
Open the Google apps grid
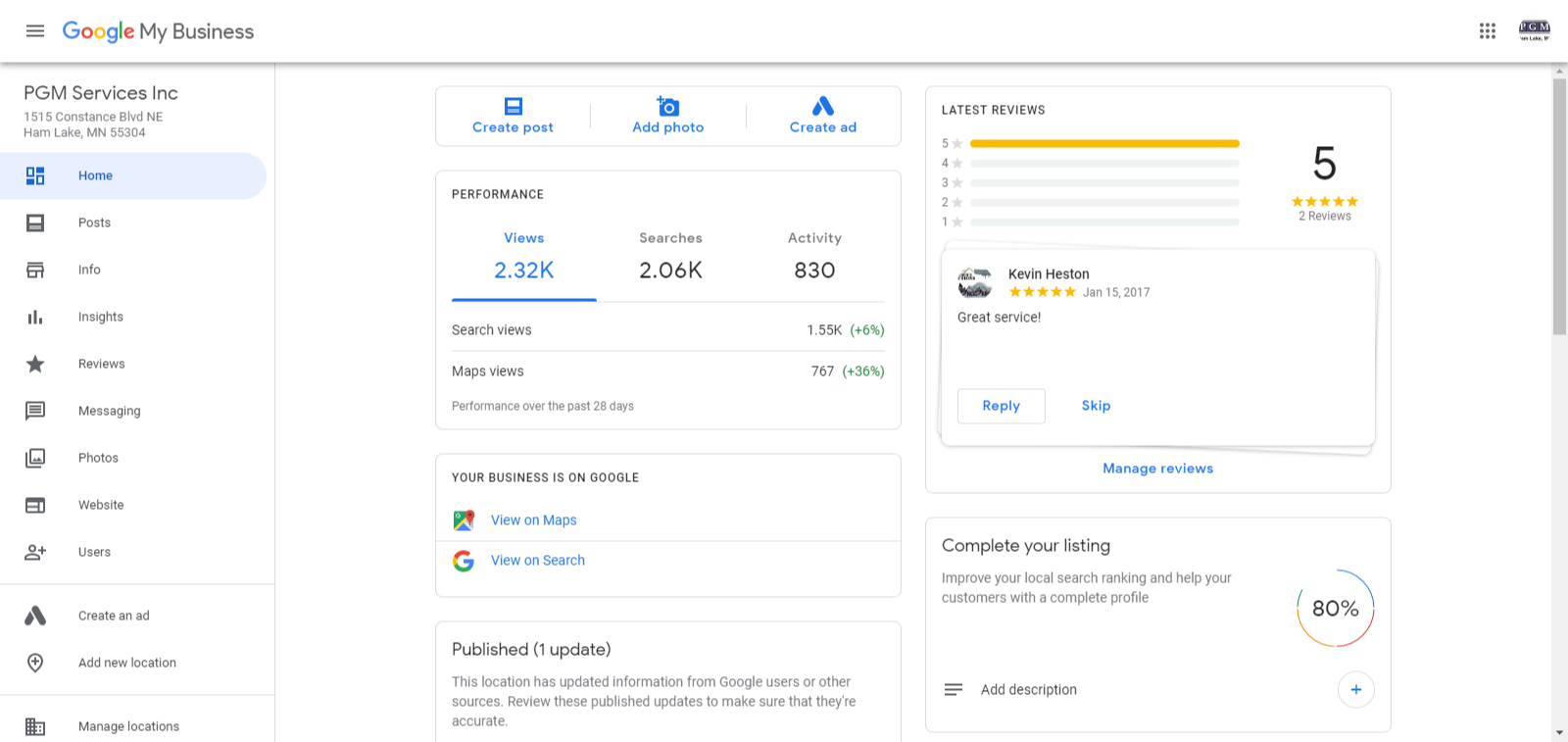click(1488, 31)
